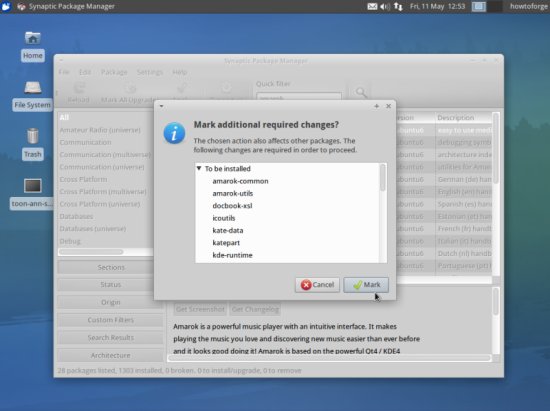Viewport: 550px width, 411px height.
Task: Open the mail envelope tray icon
Action: 372,6
